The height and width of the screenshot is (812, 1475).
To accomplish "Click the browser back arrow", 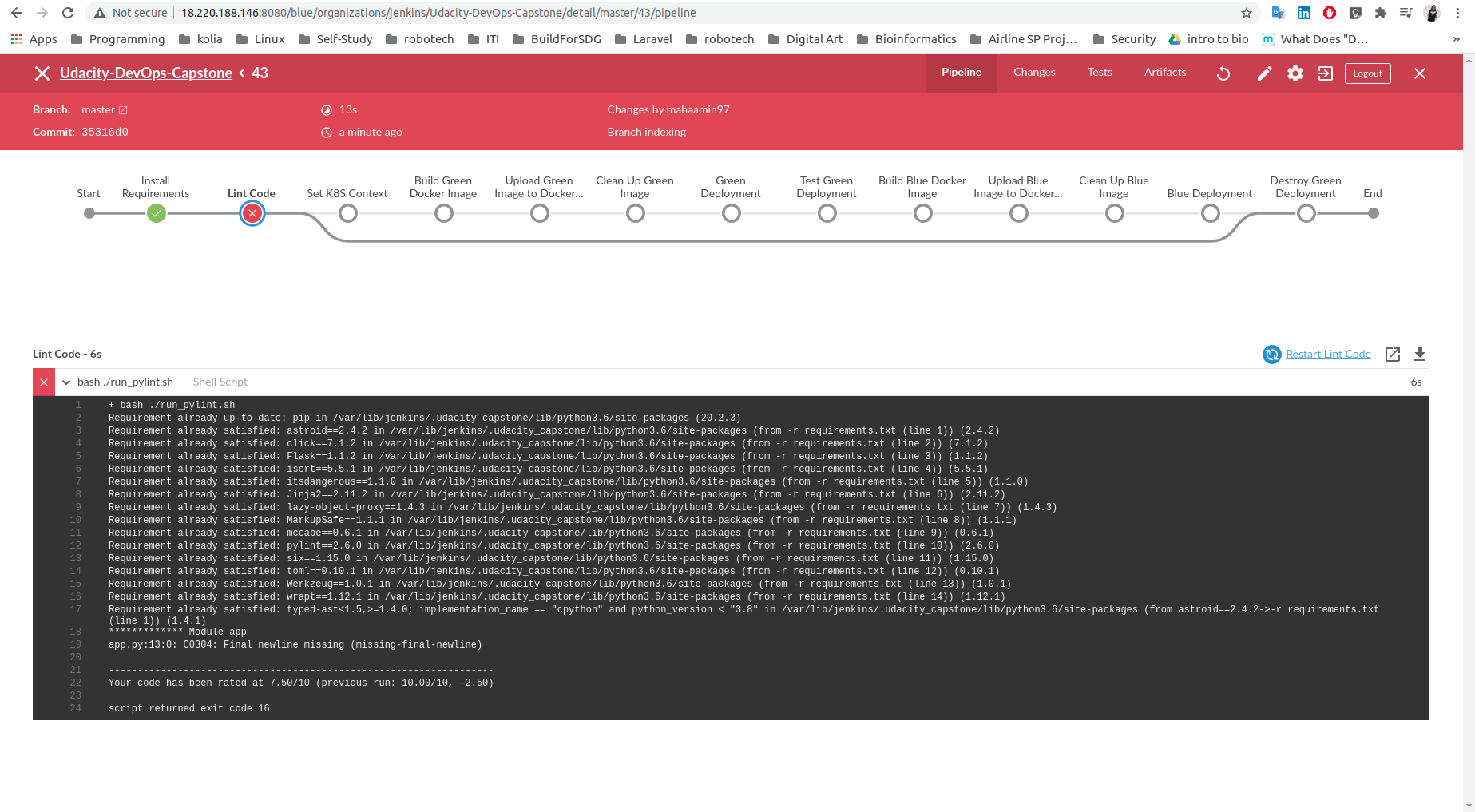I will 17,13.
